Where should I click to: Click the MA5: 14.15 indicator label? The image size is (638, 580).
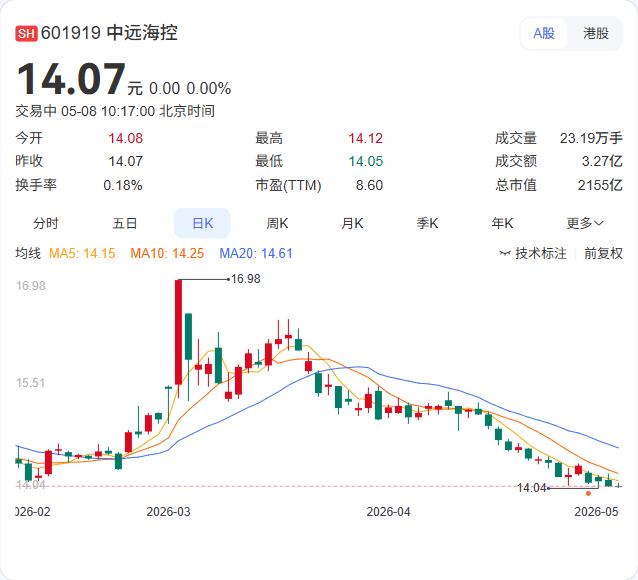tap(82, 253)
